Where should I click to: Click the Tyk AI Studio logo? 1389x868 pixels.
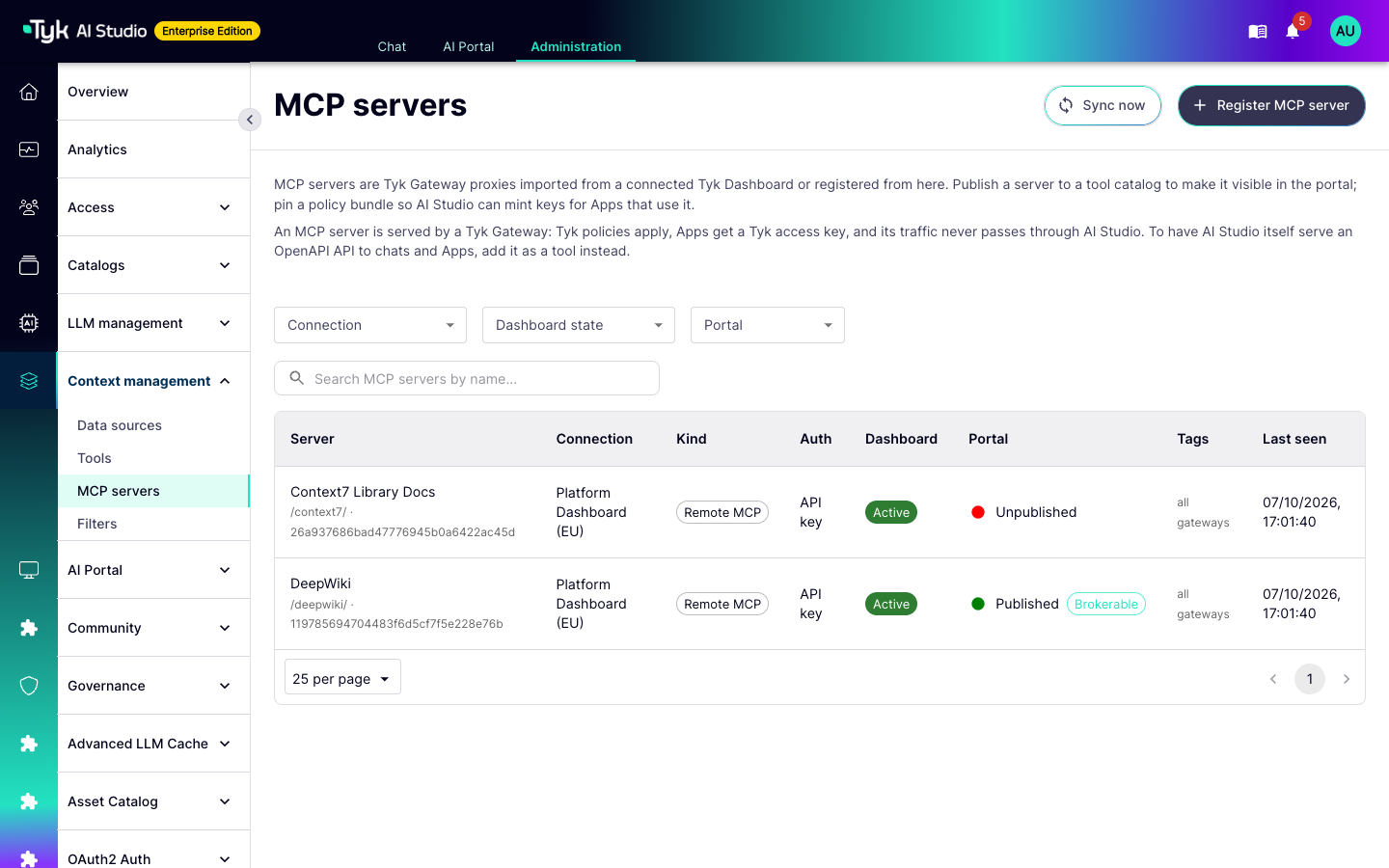click(x=85, y=31)
